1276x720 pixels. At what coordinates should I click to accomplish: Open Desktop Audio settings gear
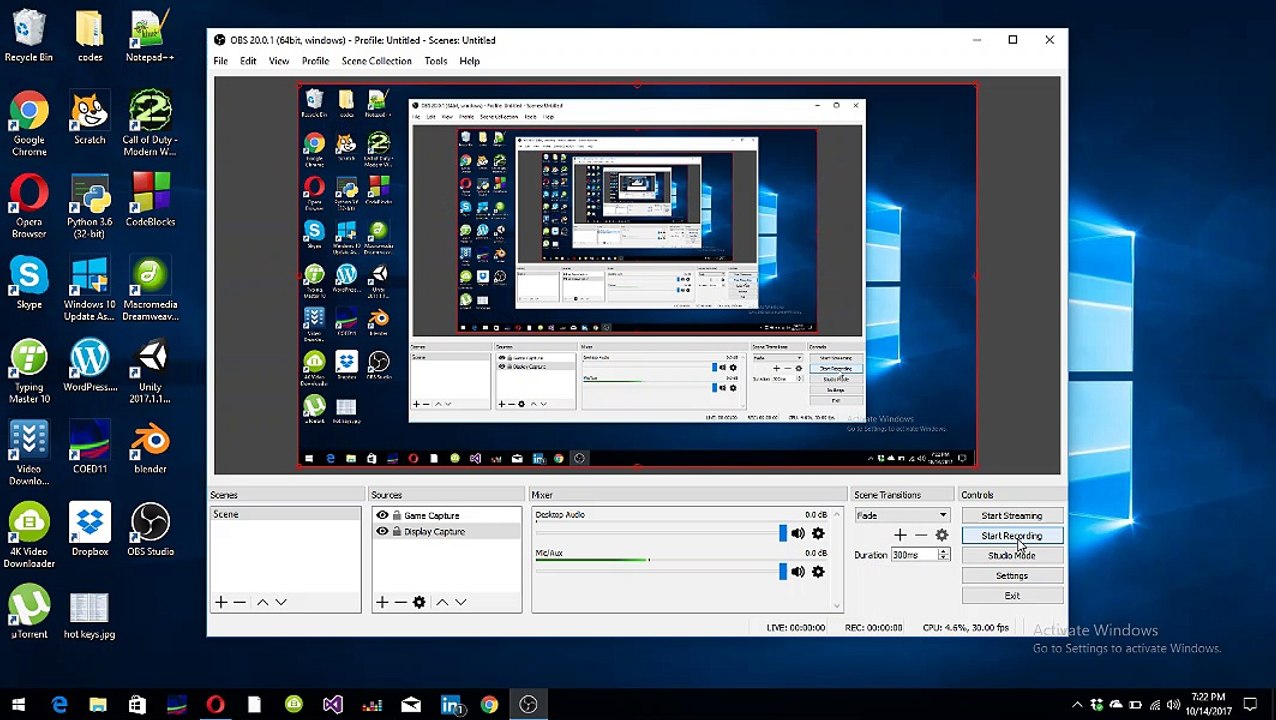coord(818,534)
